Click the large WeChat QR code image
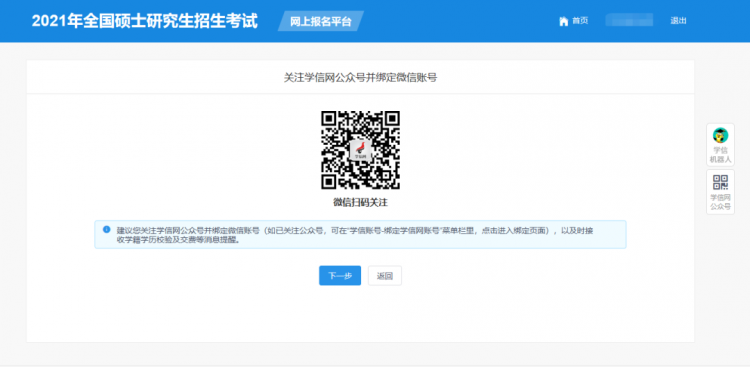The image size is (750, 367). coord(360,150)
